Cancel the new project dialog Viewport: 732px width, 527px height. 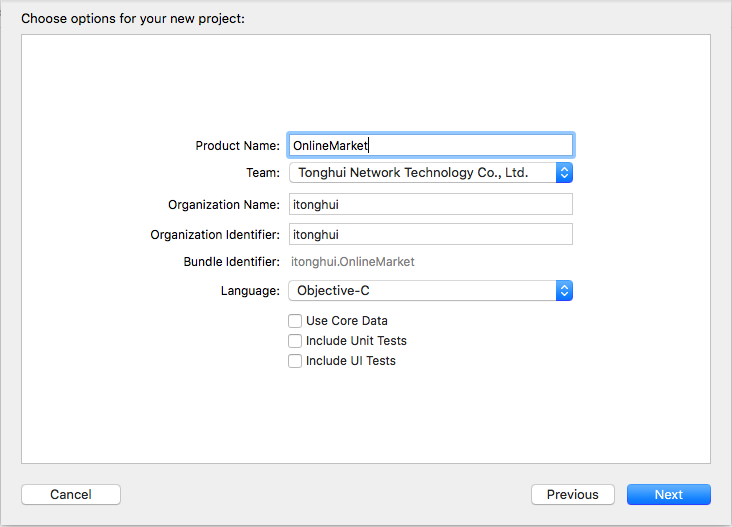71,494
